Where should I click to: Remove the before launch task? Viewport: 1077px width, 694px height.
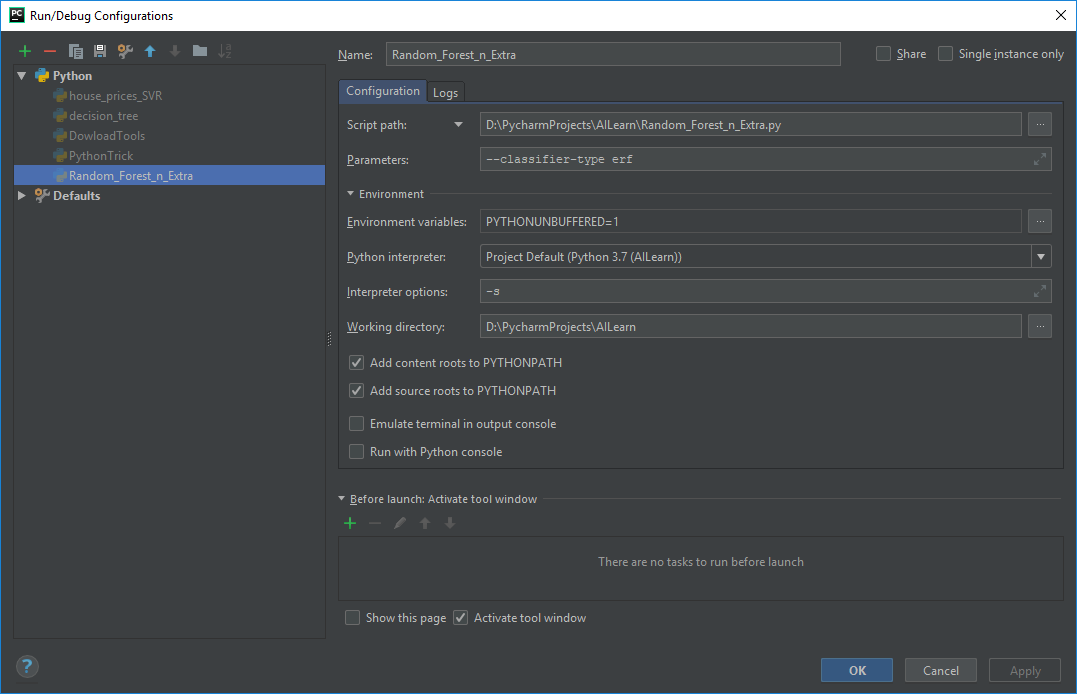375,524
